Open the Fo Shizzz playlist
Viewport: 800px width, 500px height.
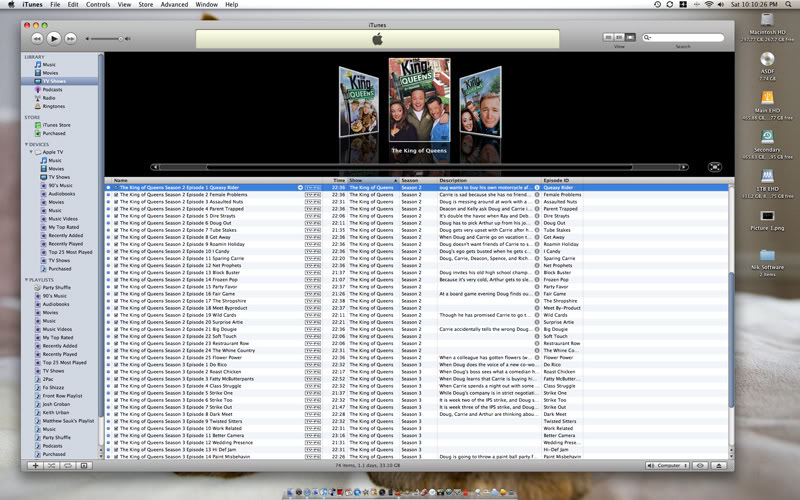[x=53, y=388]
